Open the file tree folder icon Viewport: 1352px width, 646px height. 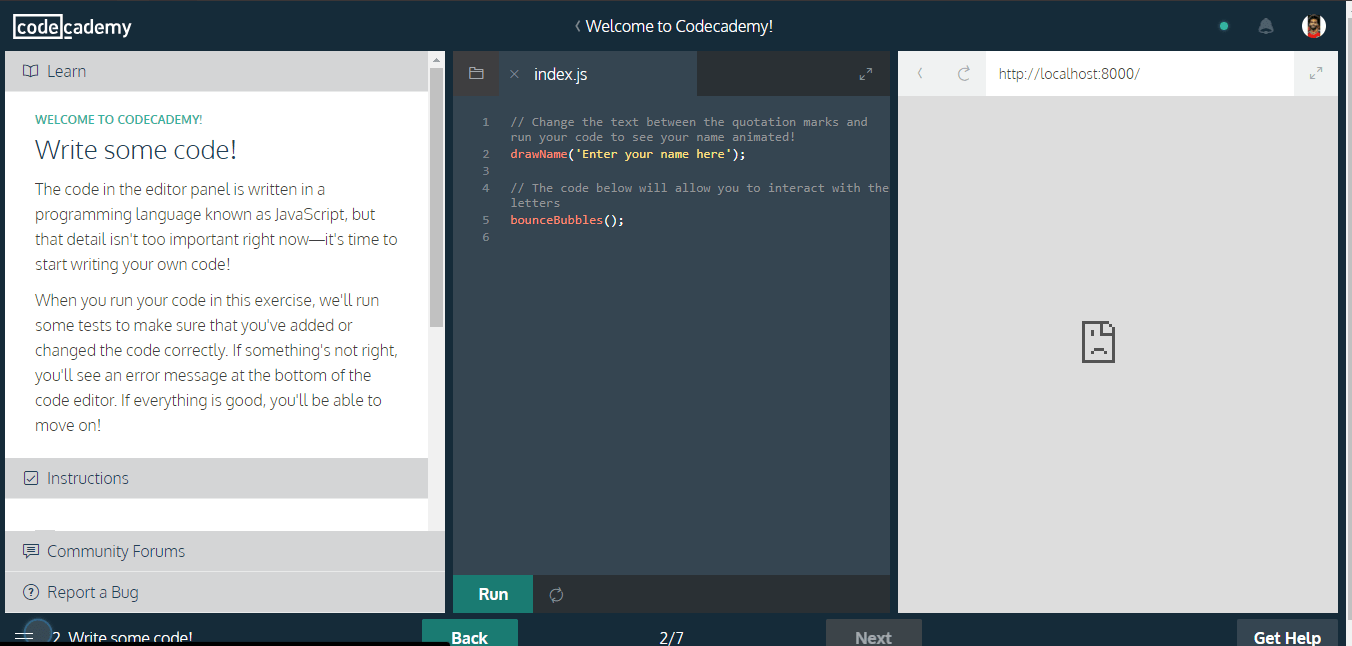(x=476, y=73)
